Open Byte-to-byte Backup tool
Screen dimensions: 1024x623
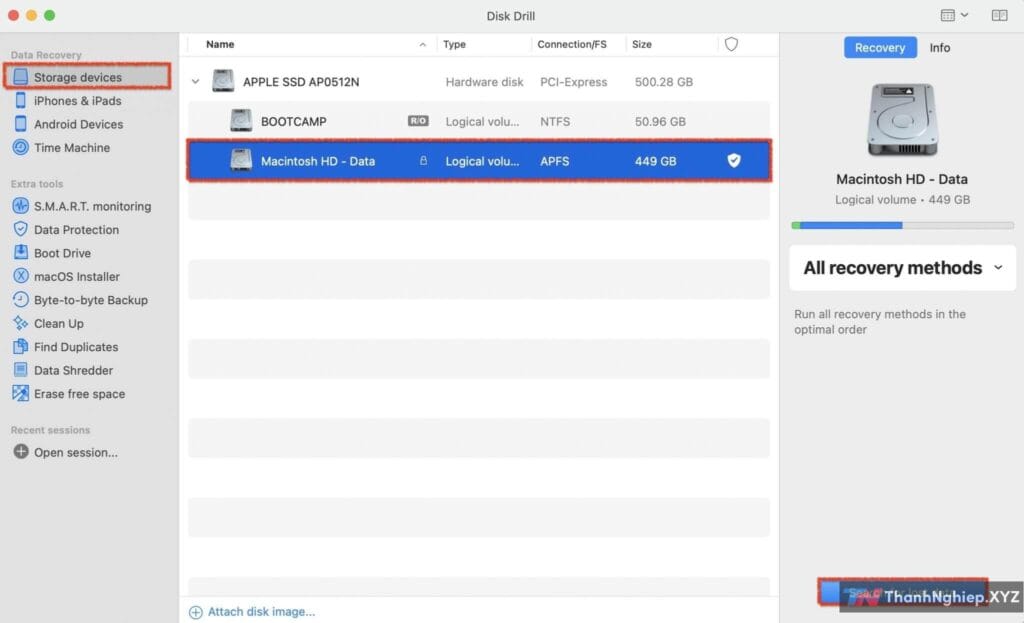pos(90,300)
